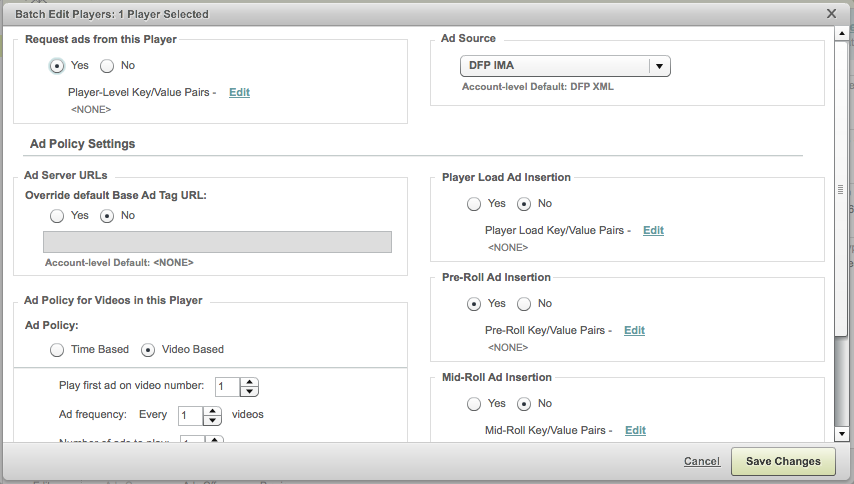The width and height of the screenshot is (854, 484).
Task: Decrease Play first ad on video number
Action: pyautogui.click(x=249, y=392)
